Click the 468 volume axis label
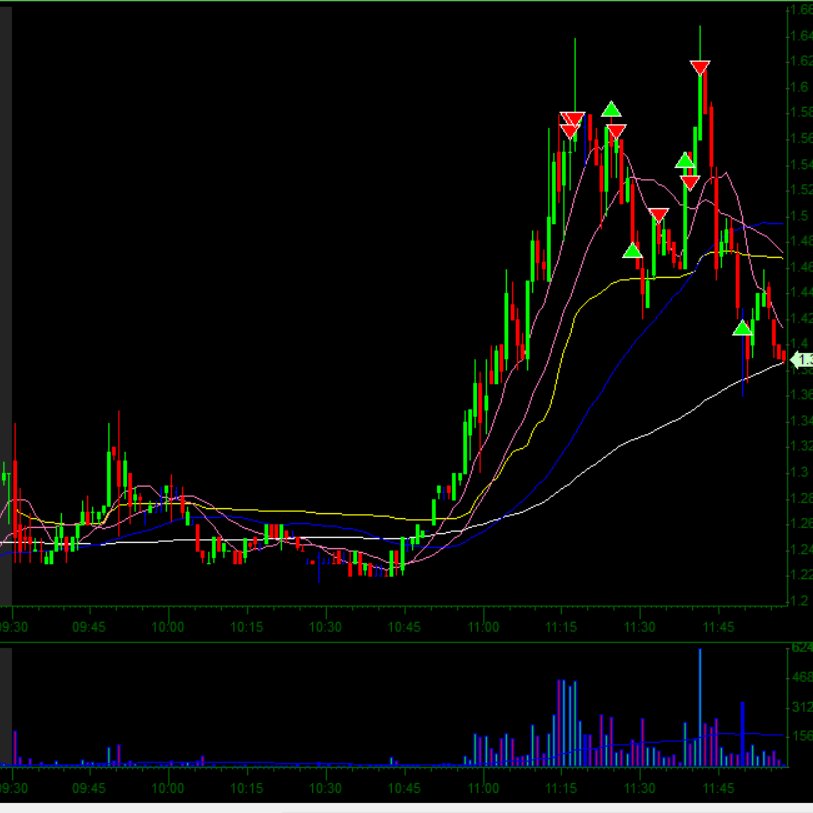813x813 pixels. (802, 677)
